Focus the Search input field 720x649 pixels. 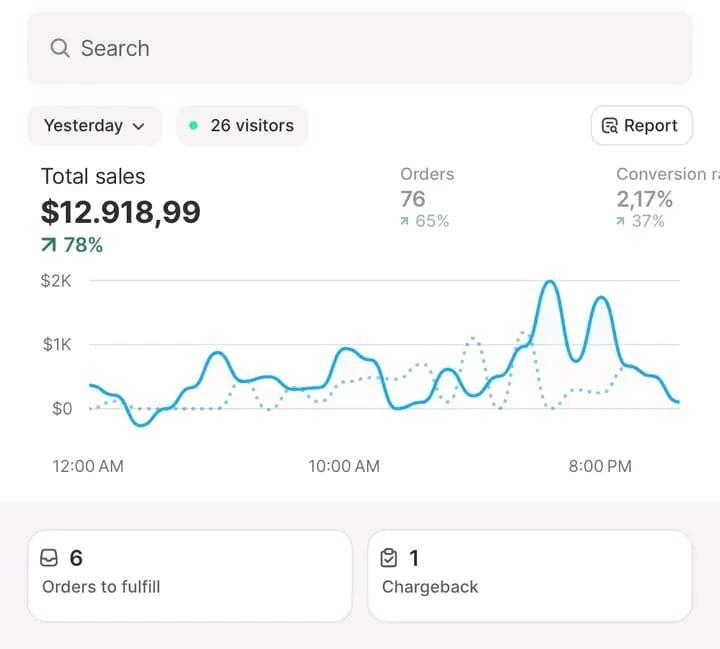pos(360,48)
